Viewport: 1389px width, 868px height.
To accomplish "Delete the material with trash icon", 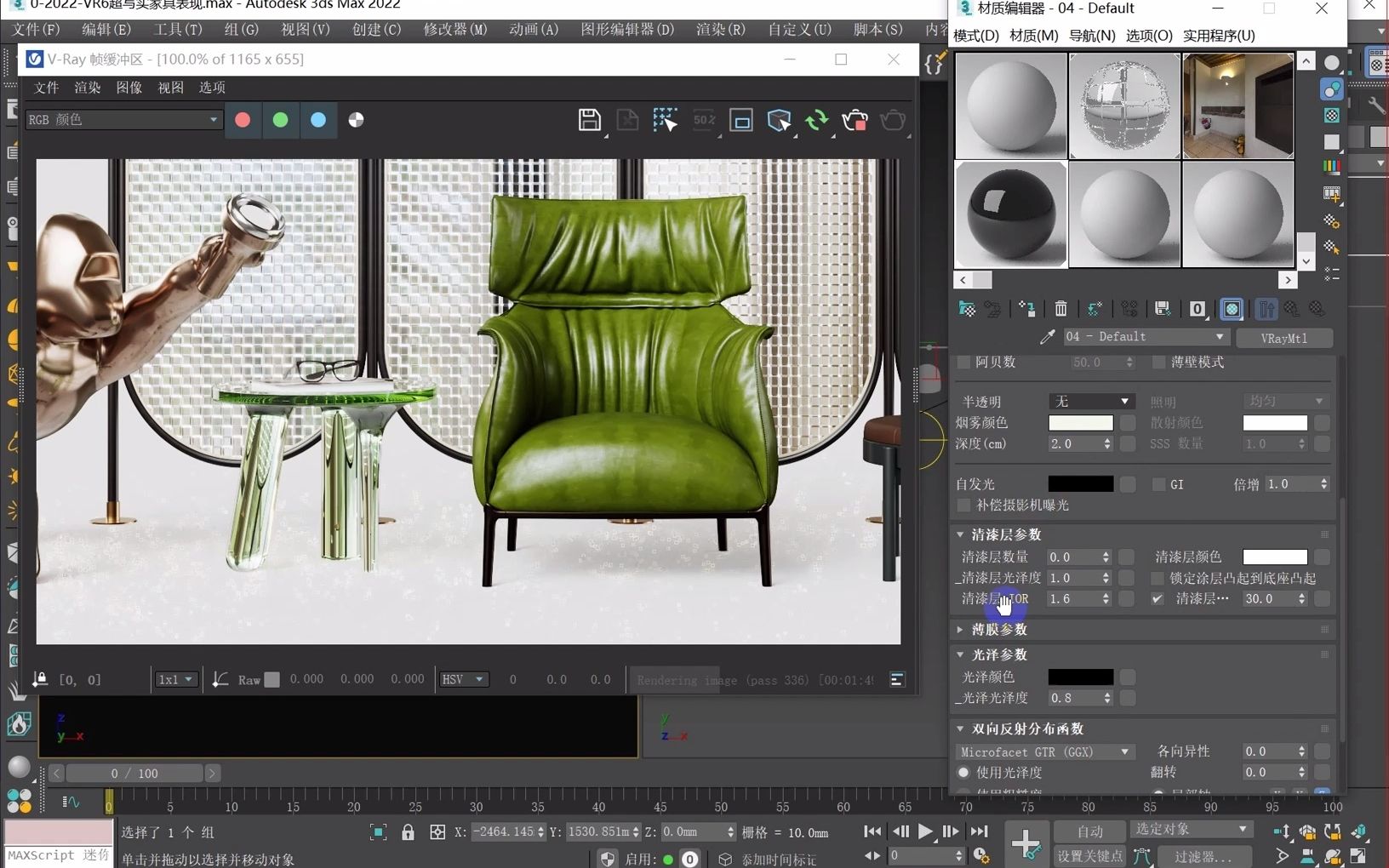I will point(1060,309).
